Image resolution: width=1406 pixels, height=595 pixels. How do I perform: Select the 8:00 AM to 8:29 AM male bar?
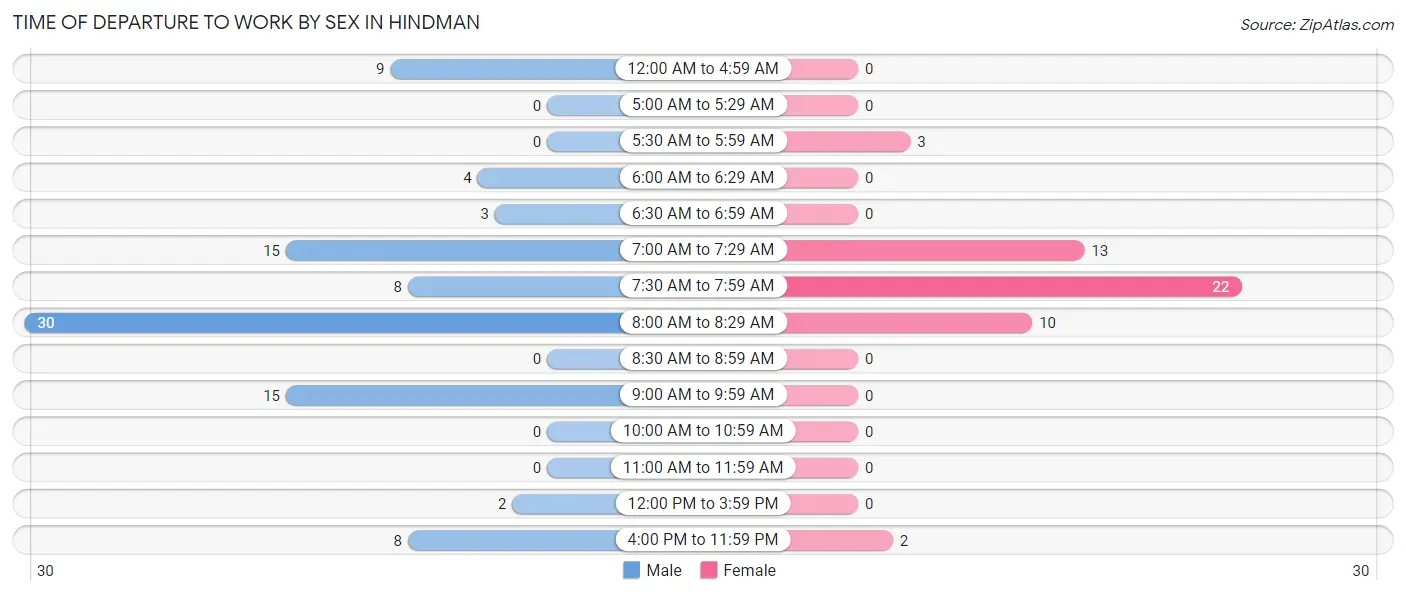[x=322, y=322]
